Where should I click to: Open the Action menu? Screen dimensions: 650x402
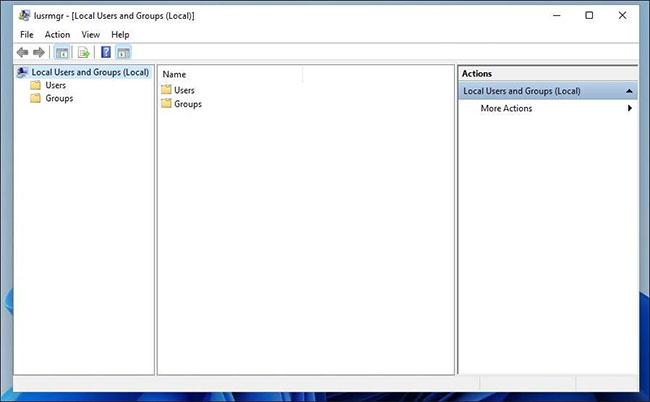point(57,34)
